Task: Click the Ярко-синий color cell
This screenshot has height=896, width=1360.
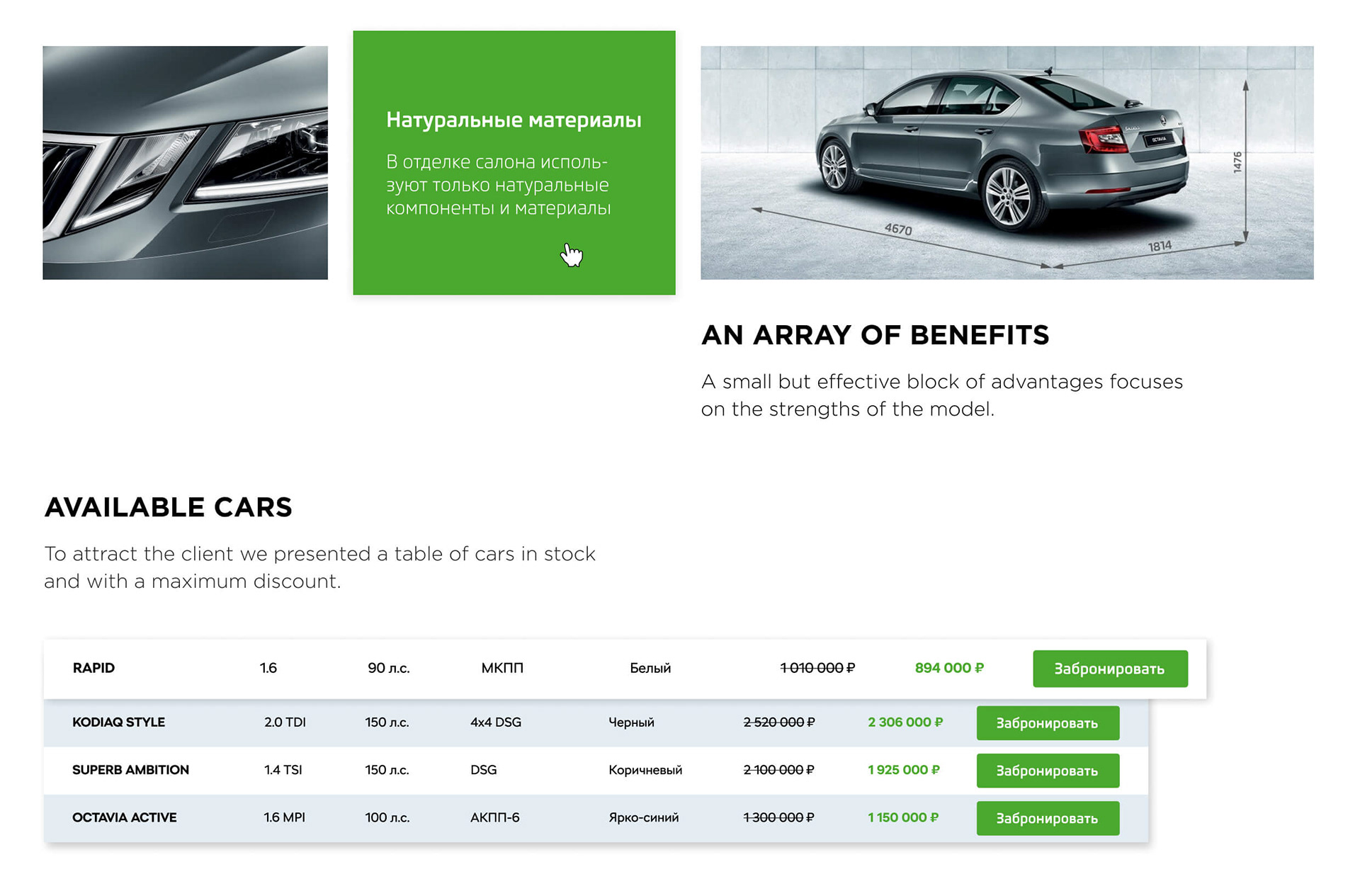Action: pyautogui.click(x=643, y=817)
